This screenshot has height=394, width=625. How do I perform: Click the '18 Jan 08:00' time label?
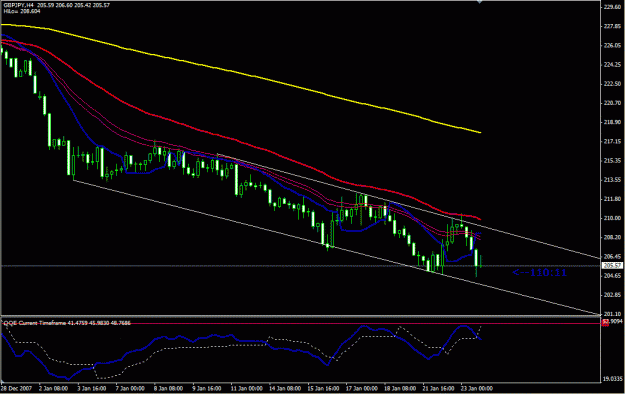click(400, 388)
